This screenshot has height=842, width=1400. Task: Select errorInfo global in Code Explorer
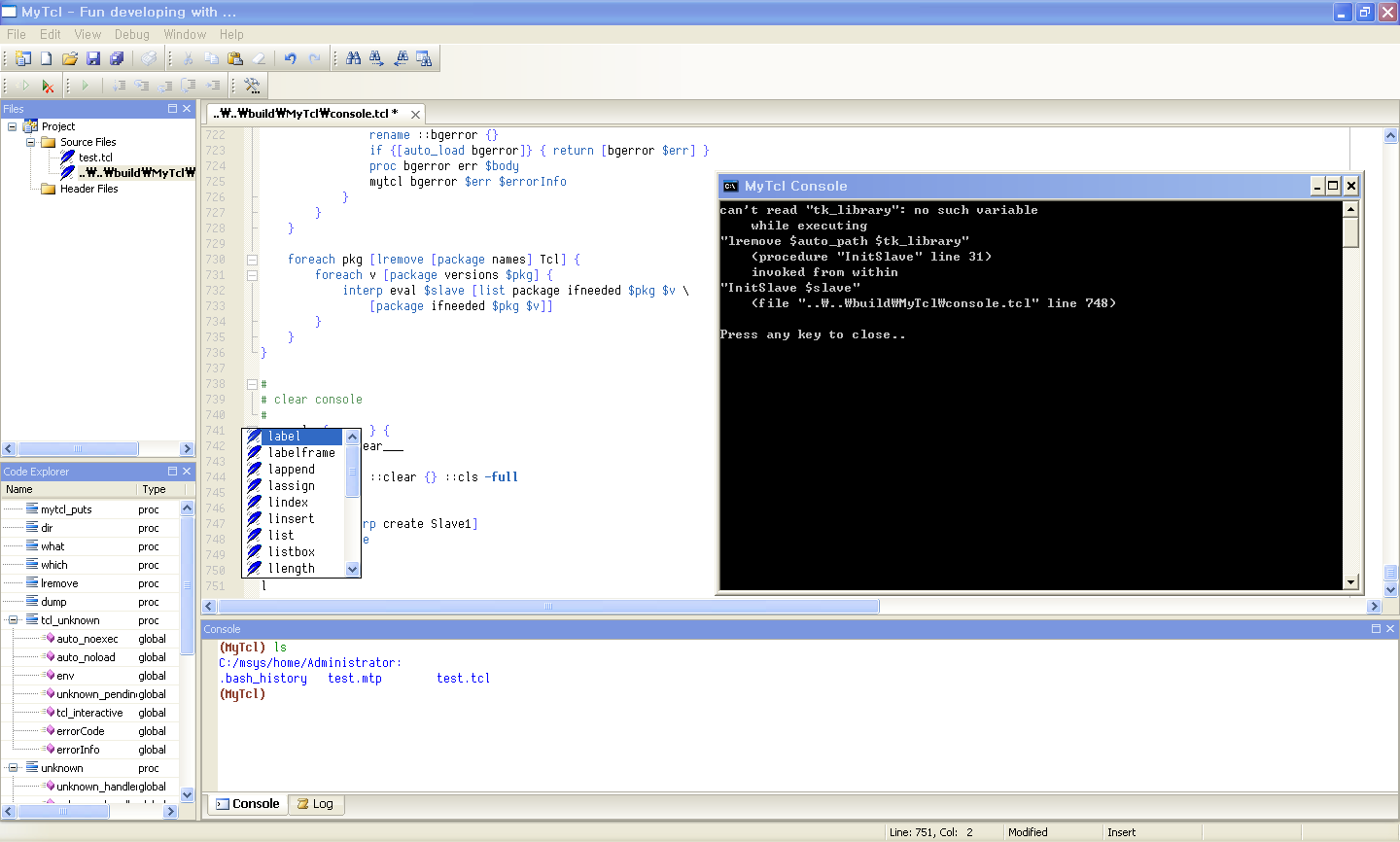78,750
